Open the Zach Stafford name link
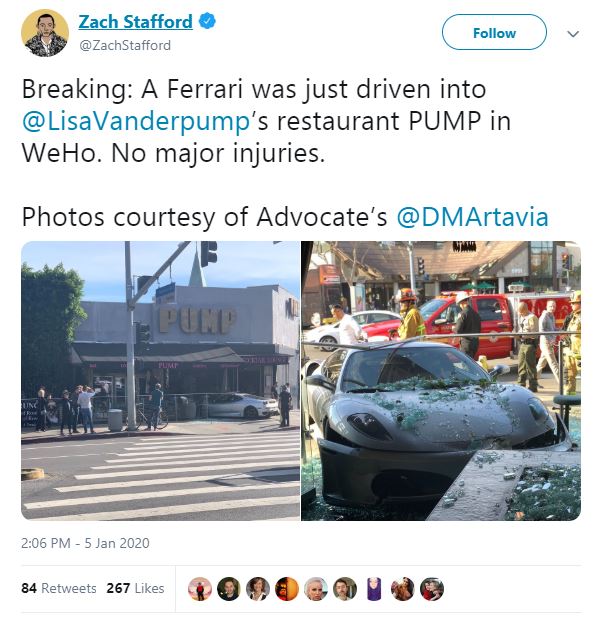The image size is (607, 624). (135, 21)
